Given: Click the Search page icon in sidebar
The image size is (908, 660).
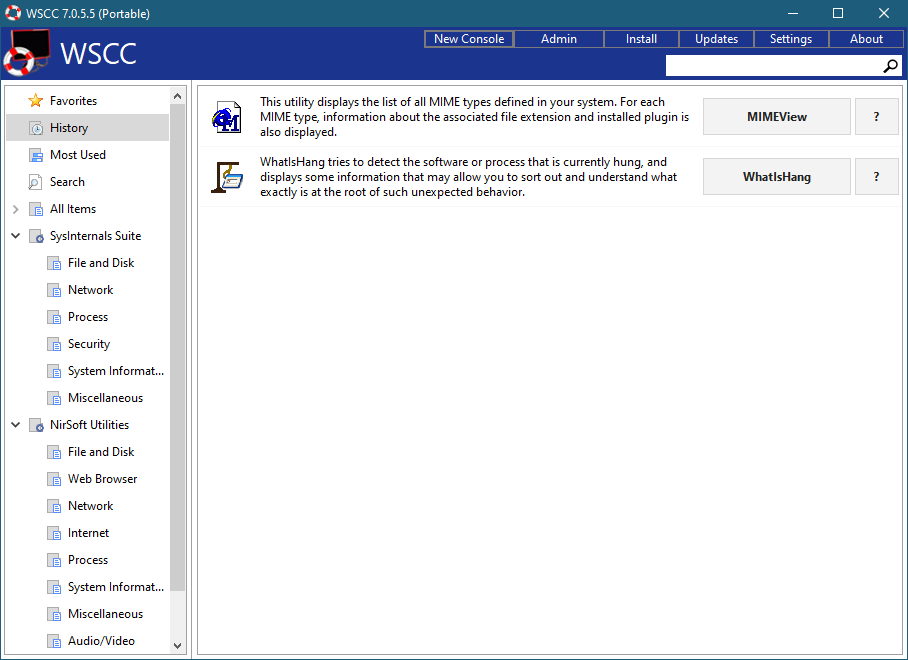Looking at the screenshot, I should click(x=35, y=182).
